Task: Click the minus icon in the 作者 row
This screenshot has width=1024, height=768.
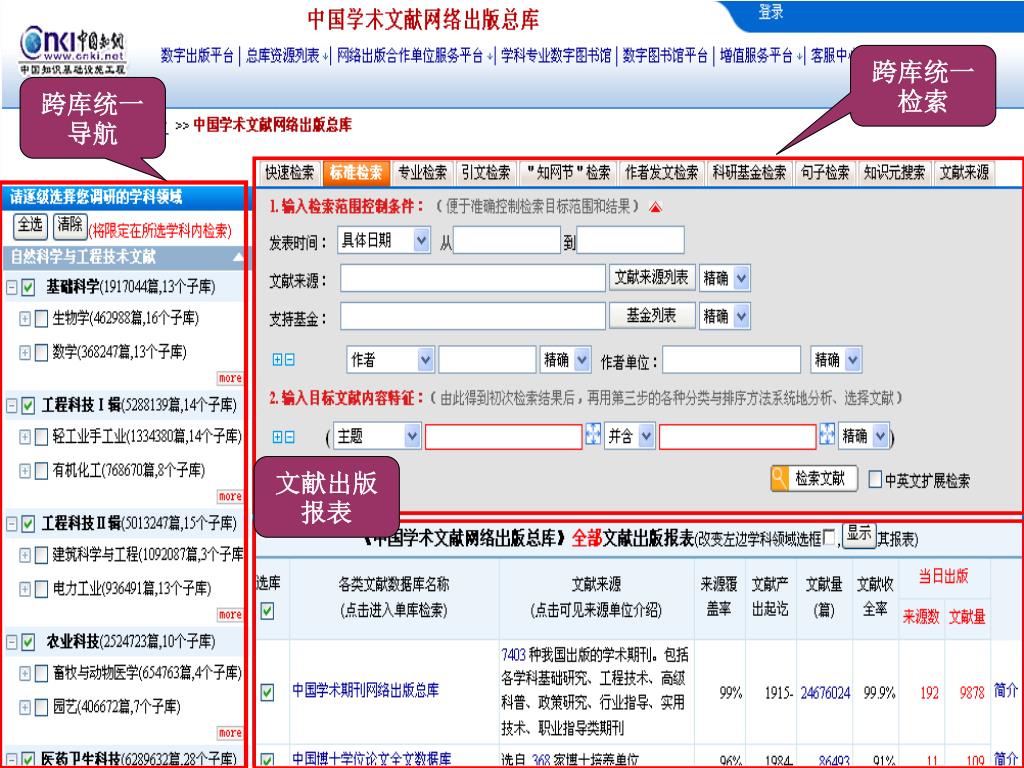Action: [290, 360]
